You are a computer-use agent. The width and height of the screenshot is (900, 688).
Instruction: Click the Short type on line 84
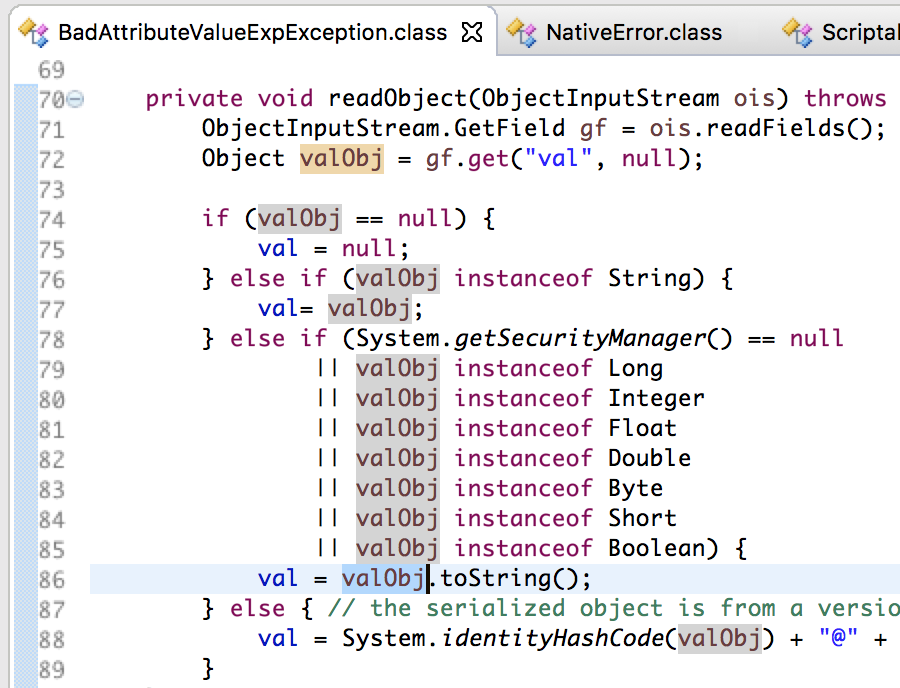(x=642, y=518)
